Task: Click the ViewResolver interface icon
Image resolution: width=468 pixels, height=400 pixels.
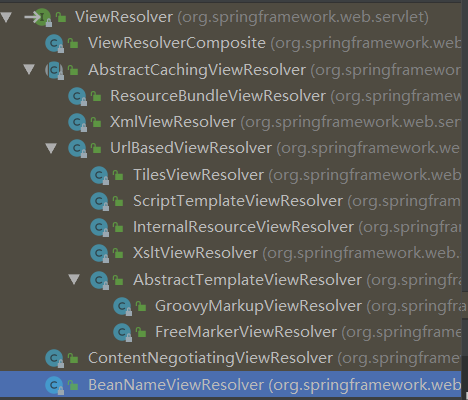Action: 42,17
